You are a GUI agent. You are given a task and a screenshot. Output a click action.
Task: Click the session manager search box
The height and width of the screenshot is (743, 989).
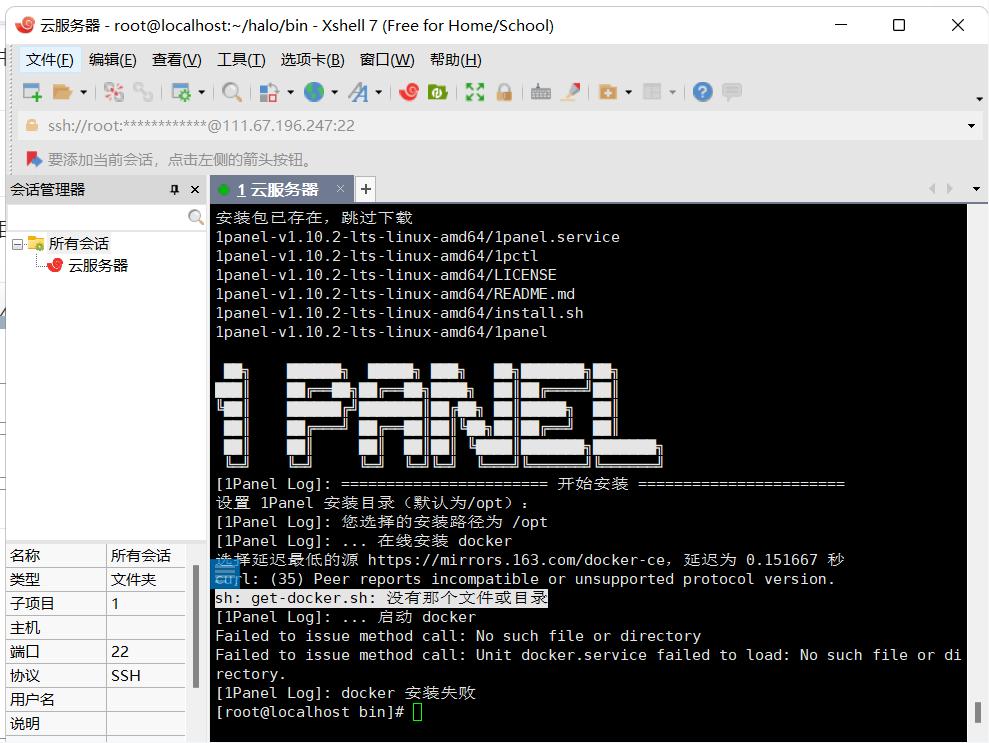(98, 217)
